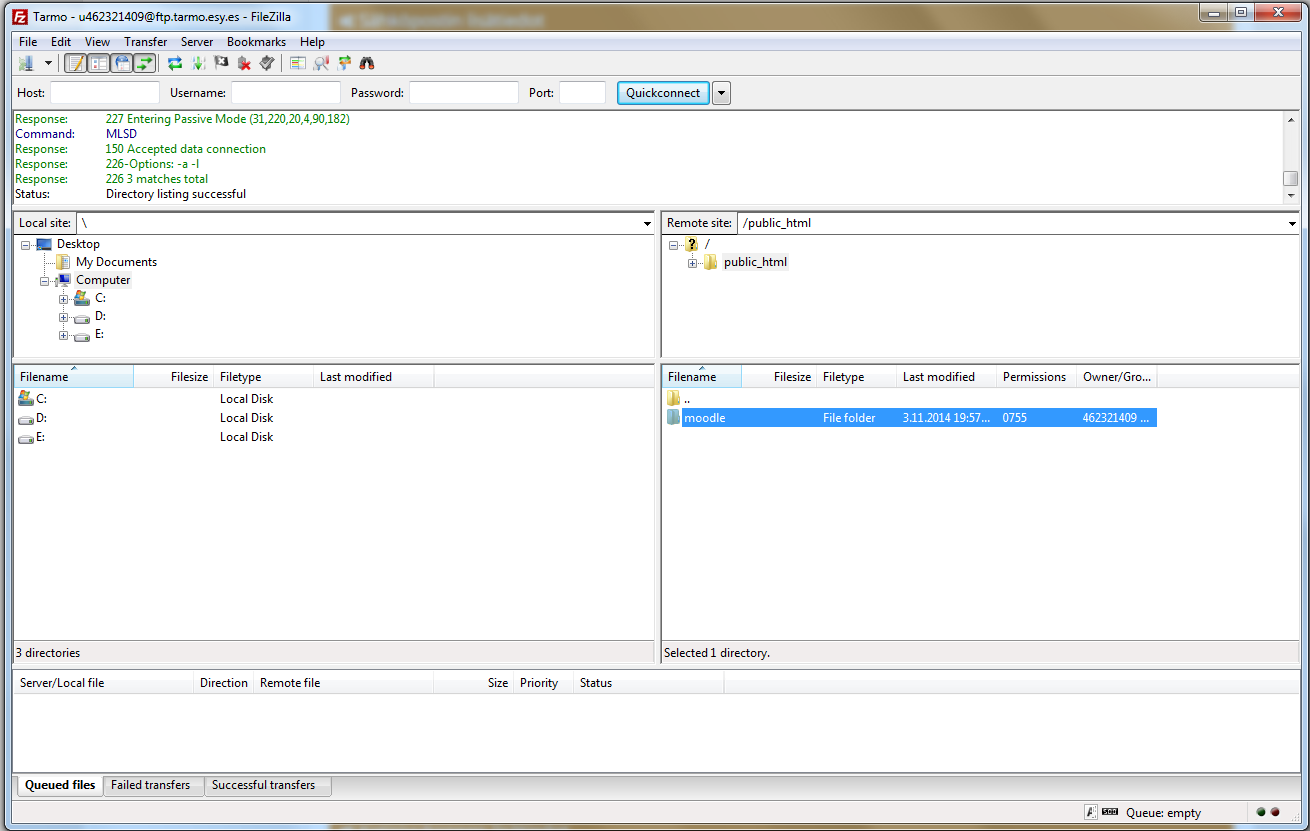The image size is (1310, 831).
Task: Open Quickconnect history dropdown arrow
Action: pos(721,93)
